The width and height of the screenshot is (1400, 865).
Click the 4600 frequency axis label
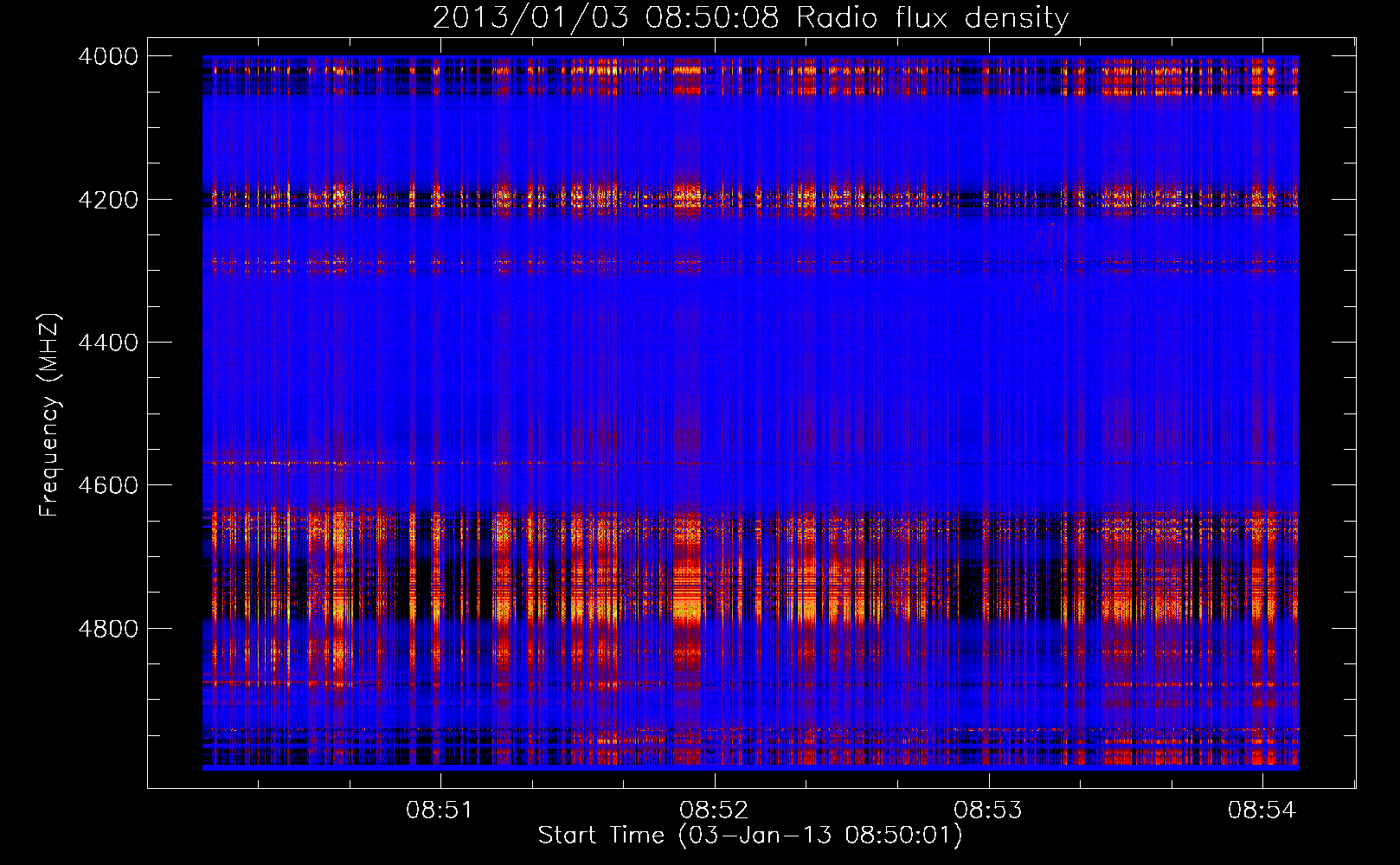point(108,485)
